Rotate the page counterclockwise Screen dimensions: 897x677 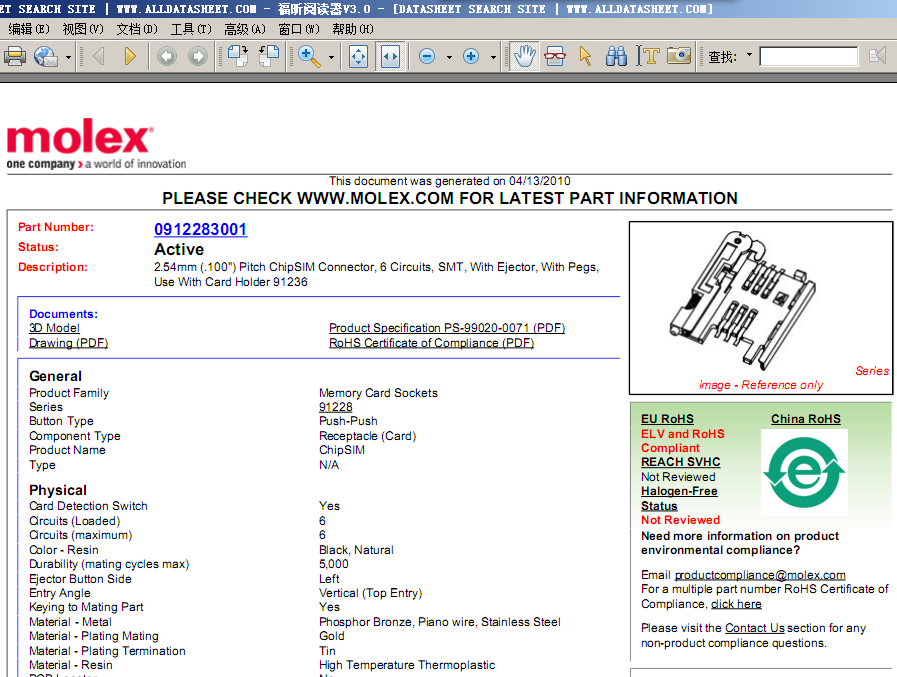click(x=269, y=56)
